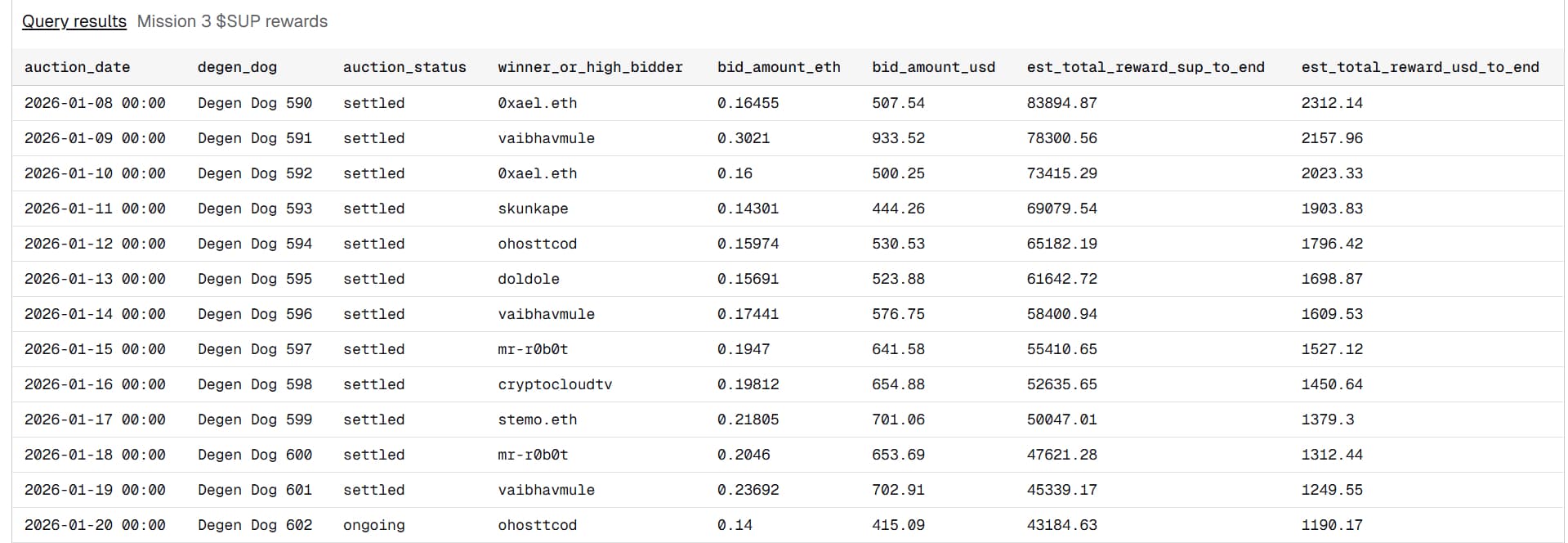Click the cryptocloudtv bidder cell
This screenshot has height=543, width=1568.
click(555, 384)
